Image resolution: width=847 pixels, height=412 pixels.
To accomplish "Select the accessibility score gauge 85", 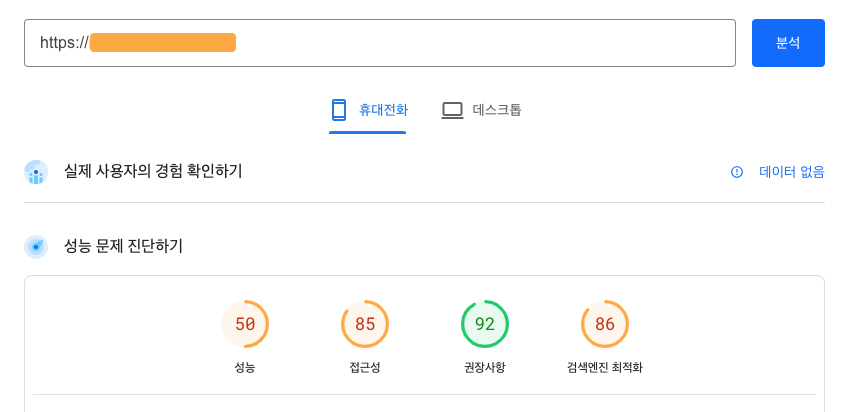I will tap(365, 324).
